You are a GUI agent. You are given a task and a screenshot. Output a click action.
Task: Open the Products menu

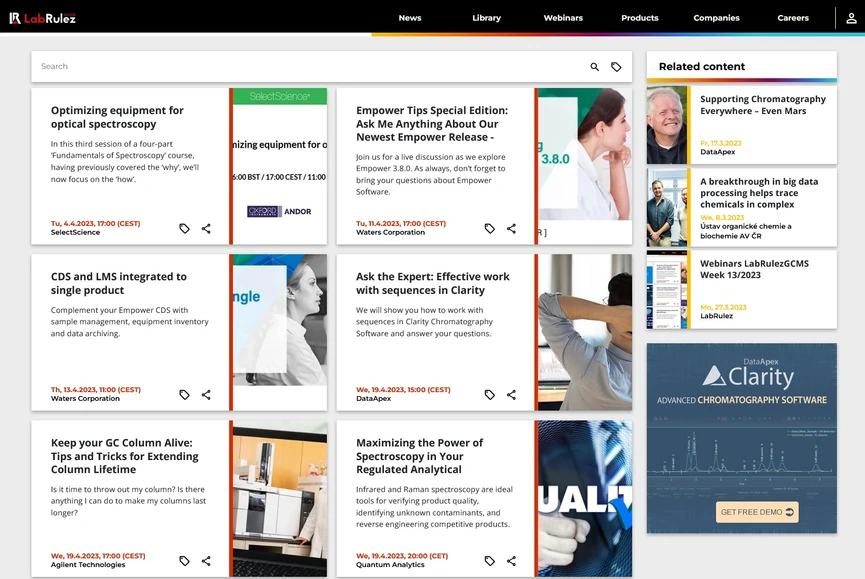(640, 18)
